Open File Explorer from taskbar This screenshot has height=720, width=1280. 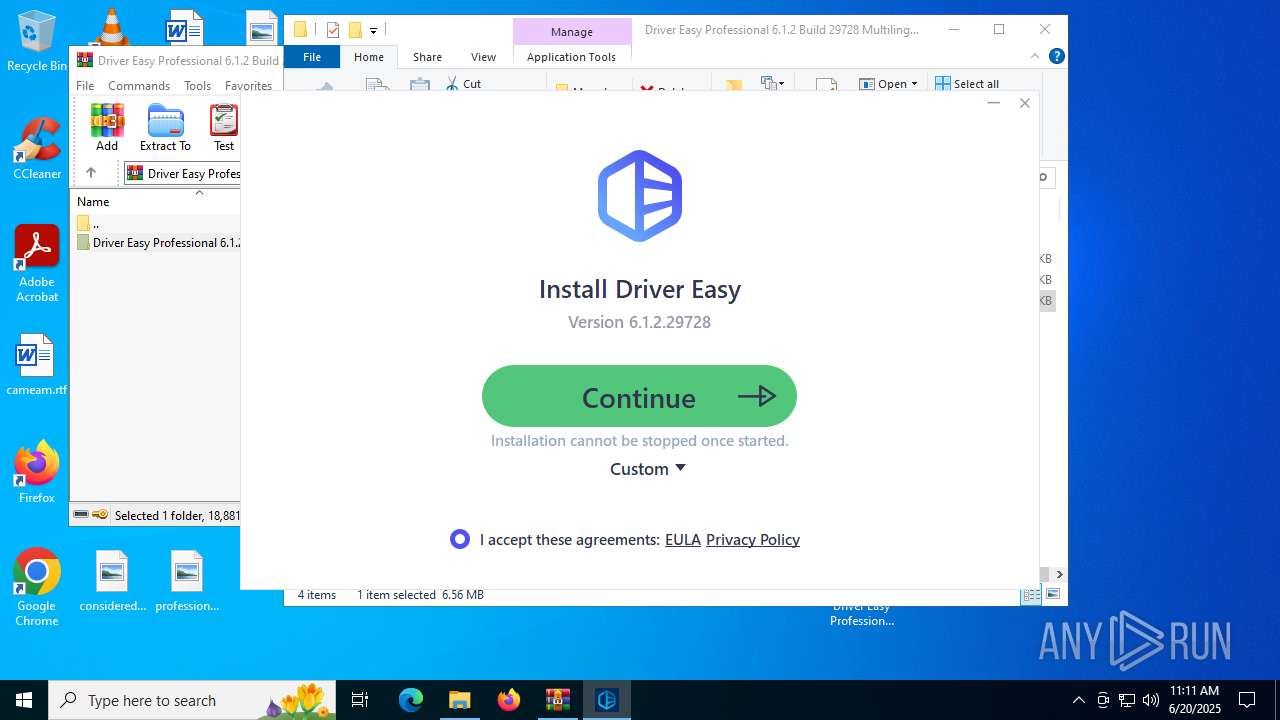tap(459, 700)
